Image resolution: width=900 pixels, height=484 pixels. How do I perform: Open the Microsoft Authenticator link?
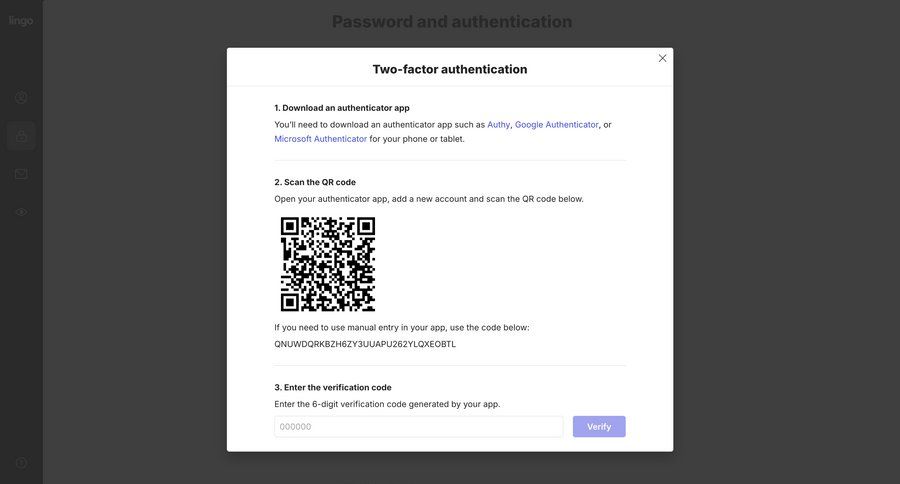tap(320, 139)
